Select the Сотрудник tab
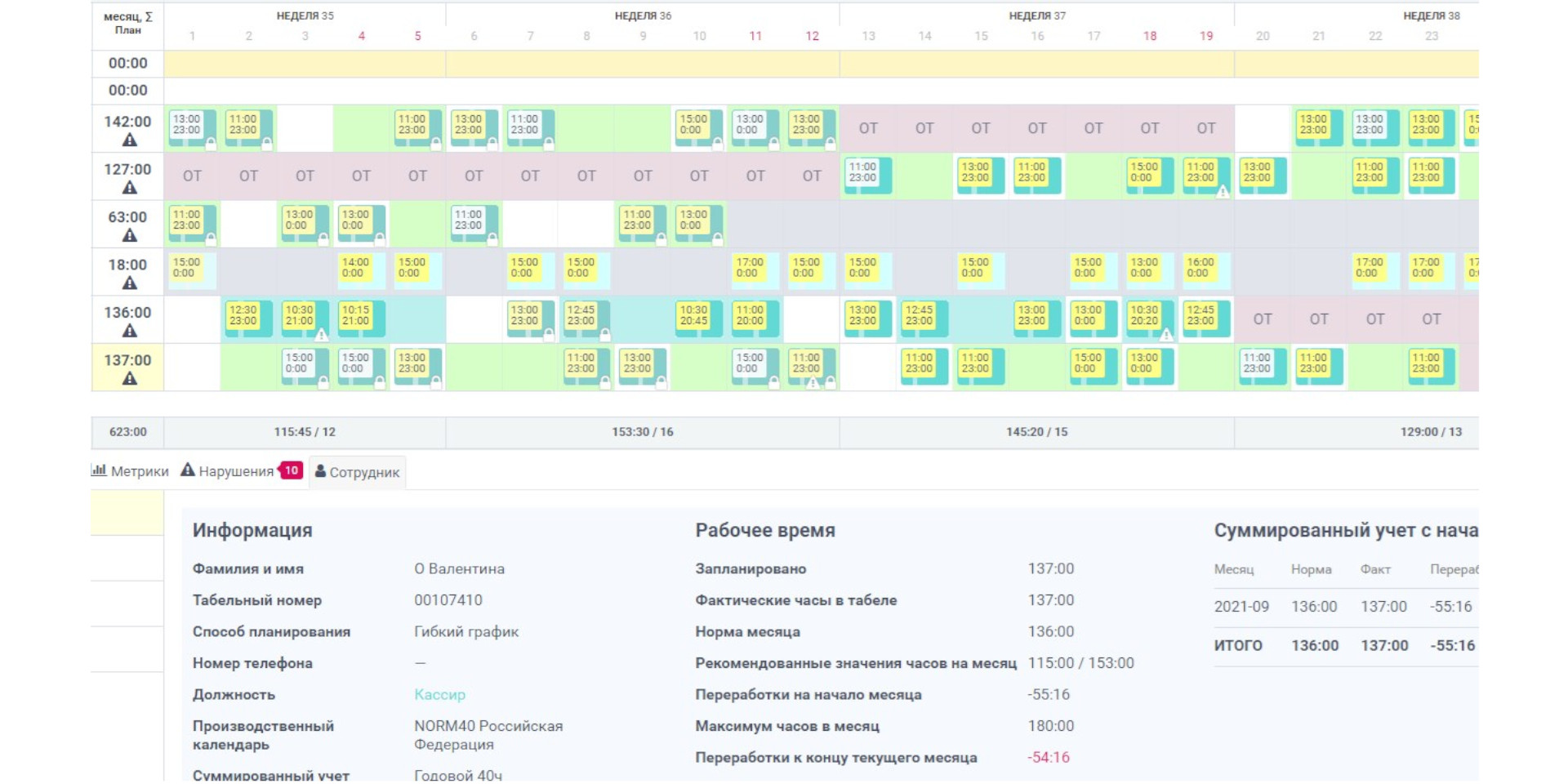Viewport: 1568px width, 784px height. tap(357, 472)
